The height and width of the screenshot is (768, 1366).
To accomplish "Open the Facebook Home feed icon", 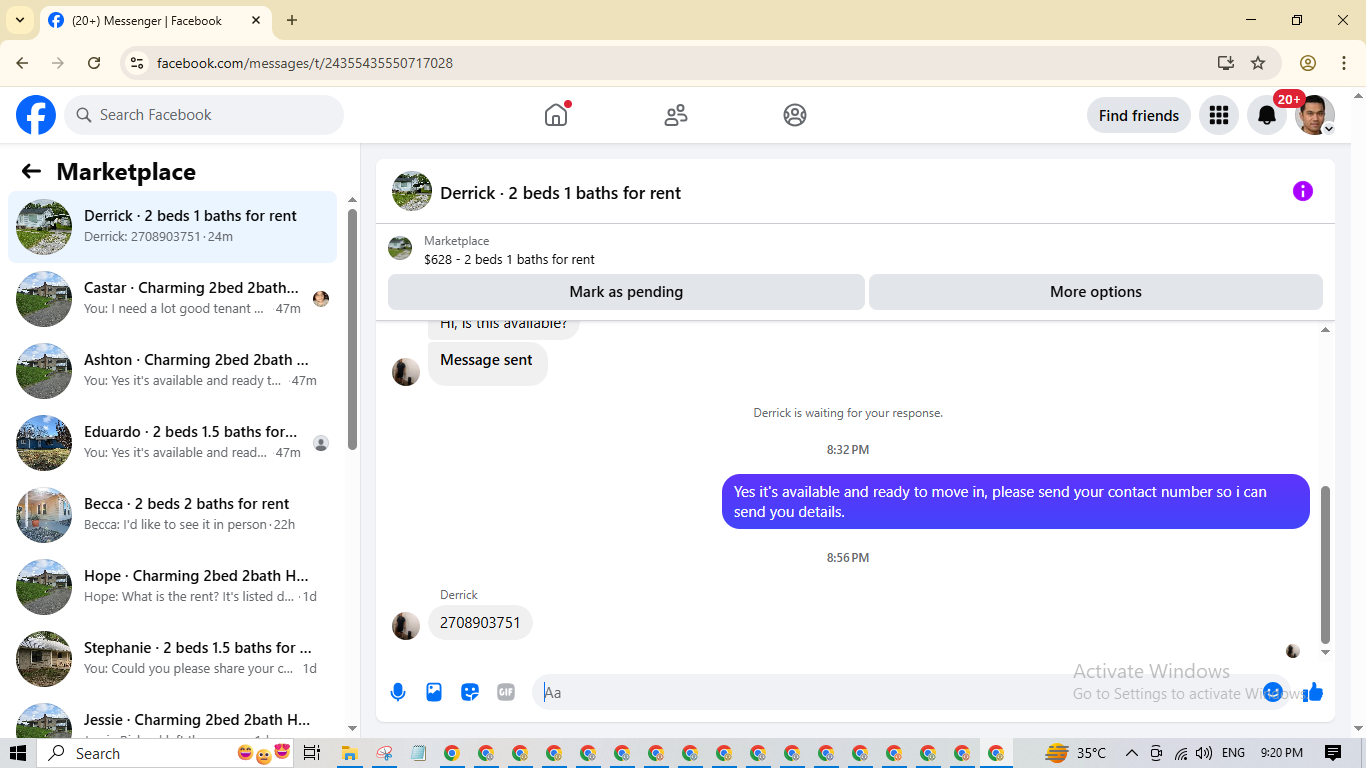I will (x=556, y=115).
